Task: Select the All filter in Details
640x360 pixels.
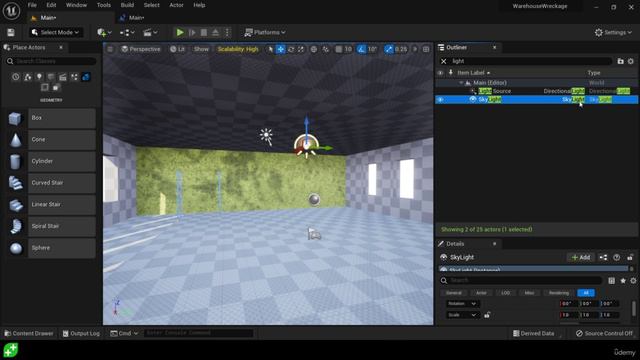Action: pos(586,293)
